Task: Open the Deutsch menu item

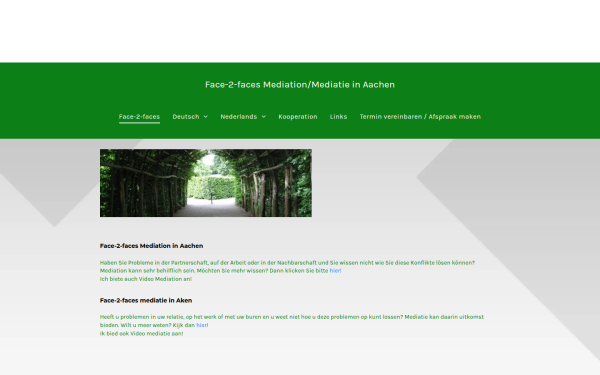Action: [186, 117]
